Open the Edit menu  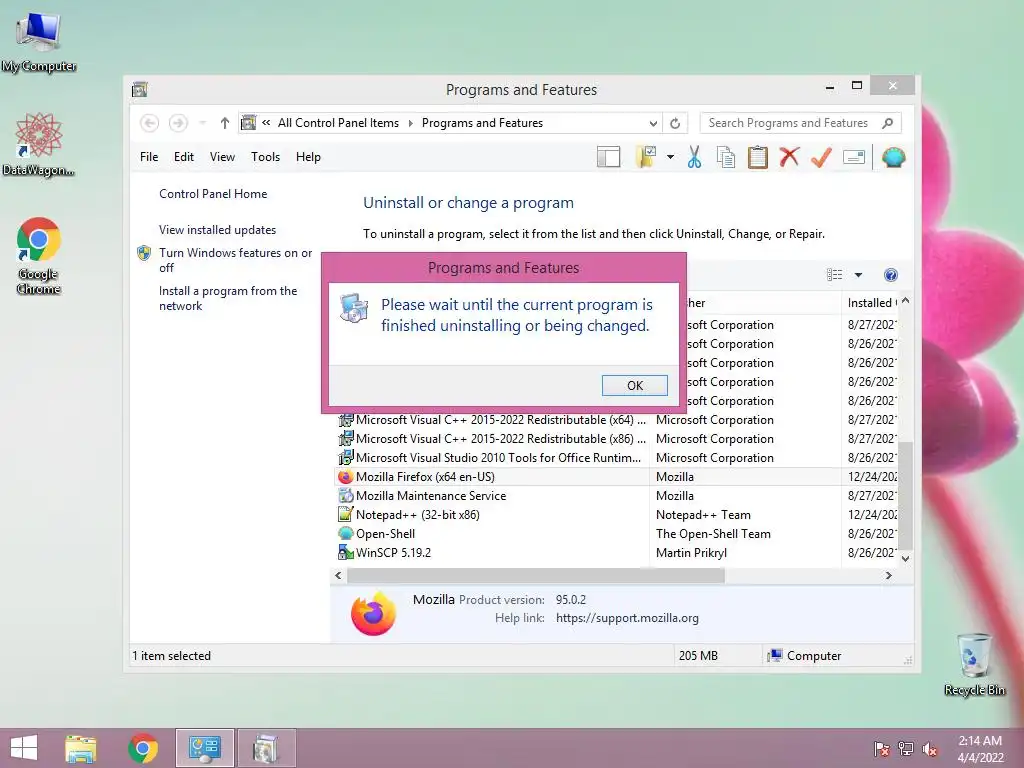tap(184, 157)
